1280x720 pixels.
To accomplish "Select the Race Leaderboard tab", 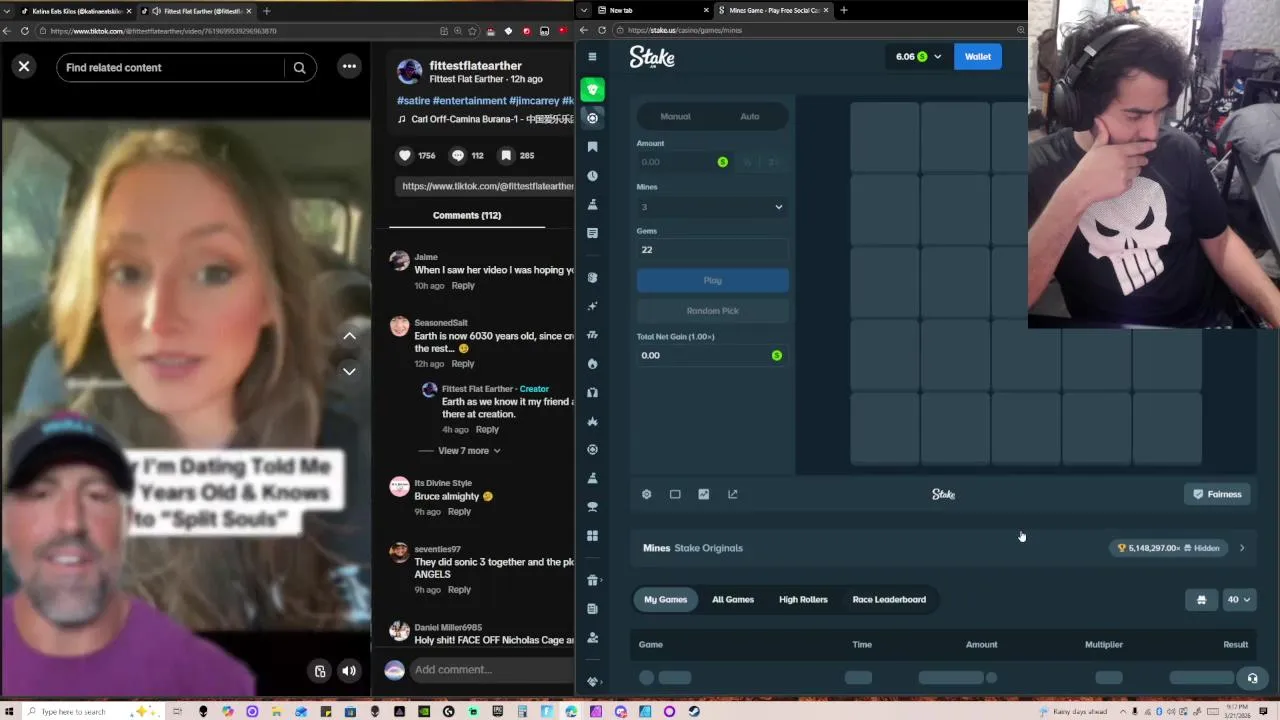I will click(889, 599).
